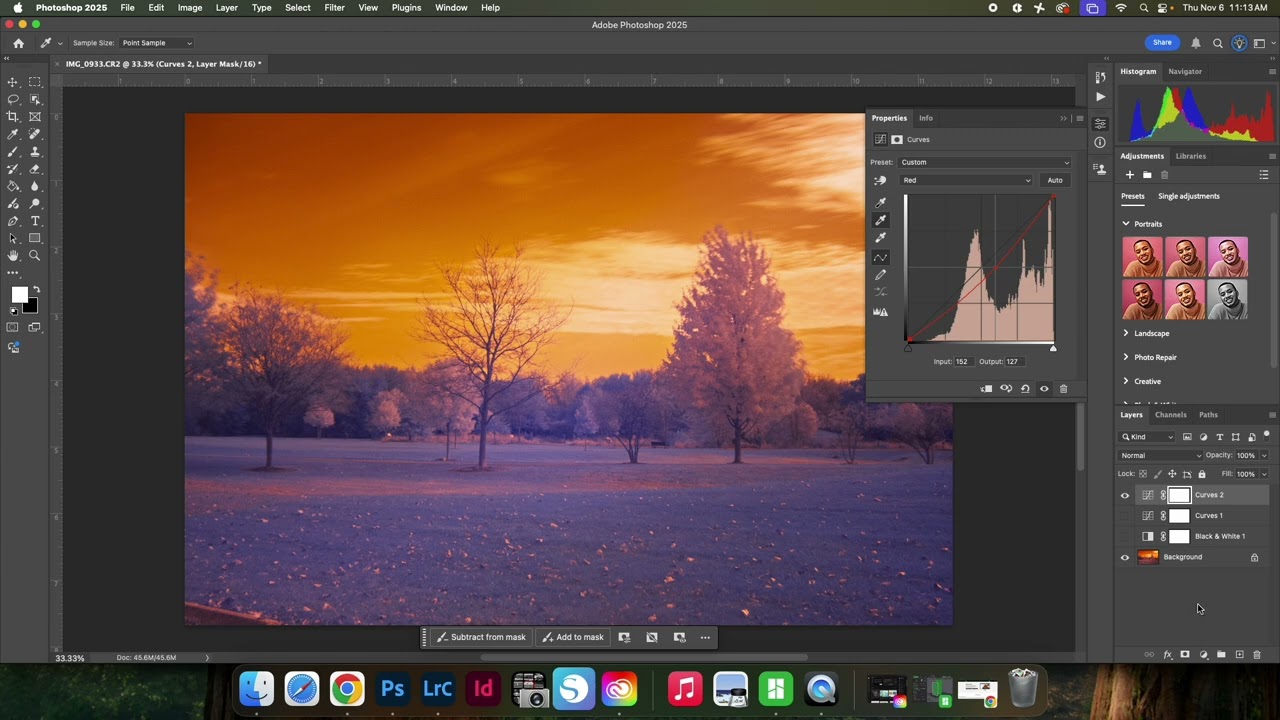Open the layer style fx menu
This screenshot has height=720, width=1280.
[x=1167, y=655]
